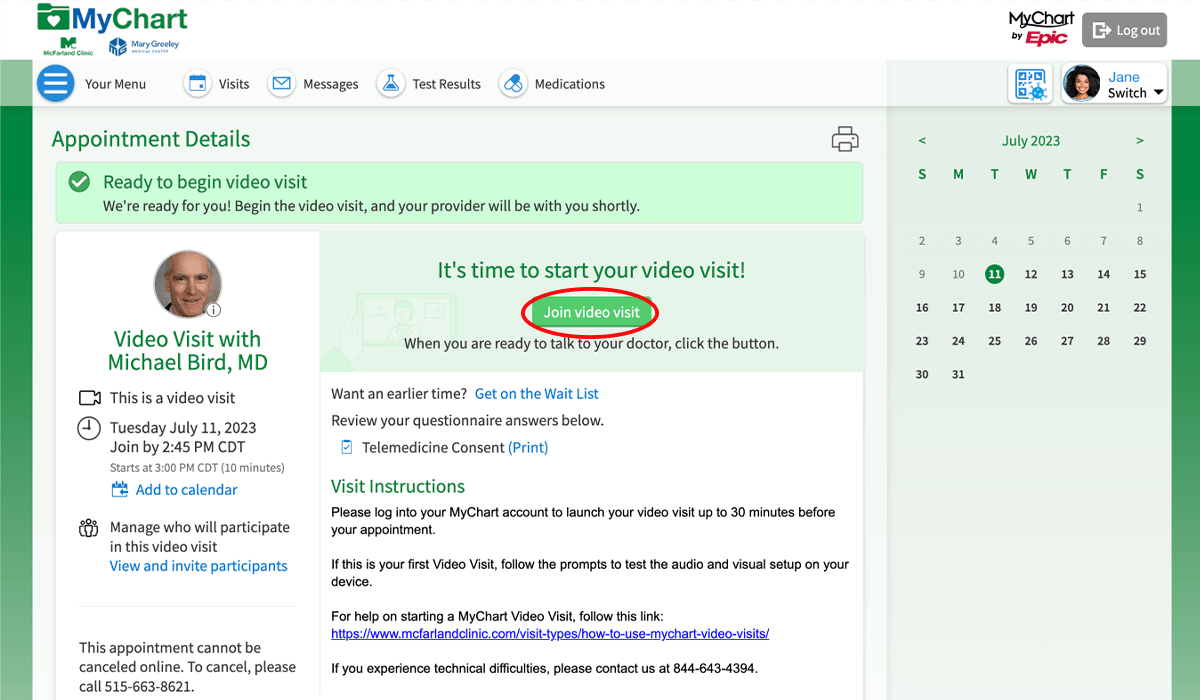The width and height of the screenshot is (1200, 700).
Task: Open Messages envelope icon
Action: coord(282,84)
